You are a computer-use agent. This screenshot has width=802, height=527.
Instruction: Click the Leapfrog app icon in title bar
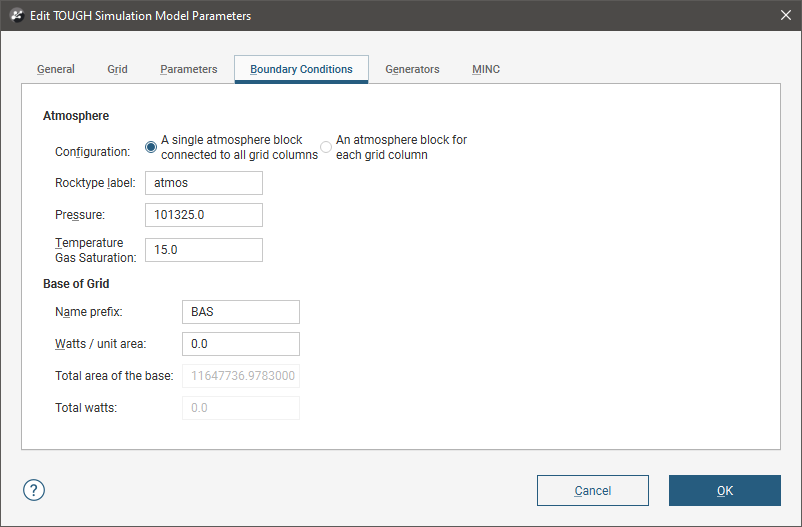(x=16, y=16)
